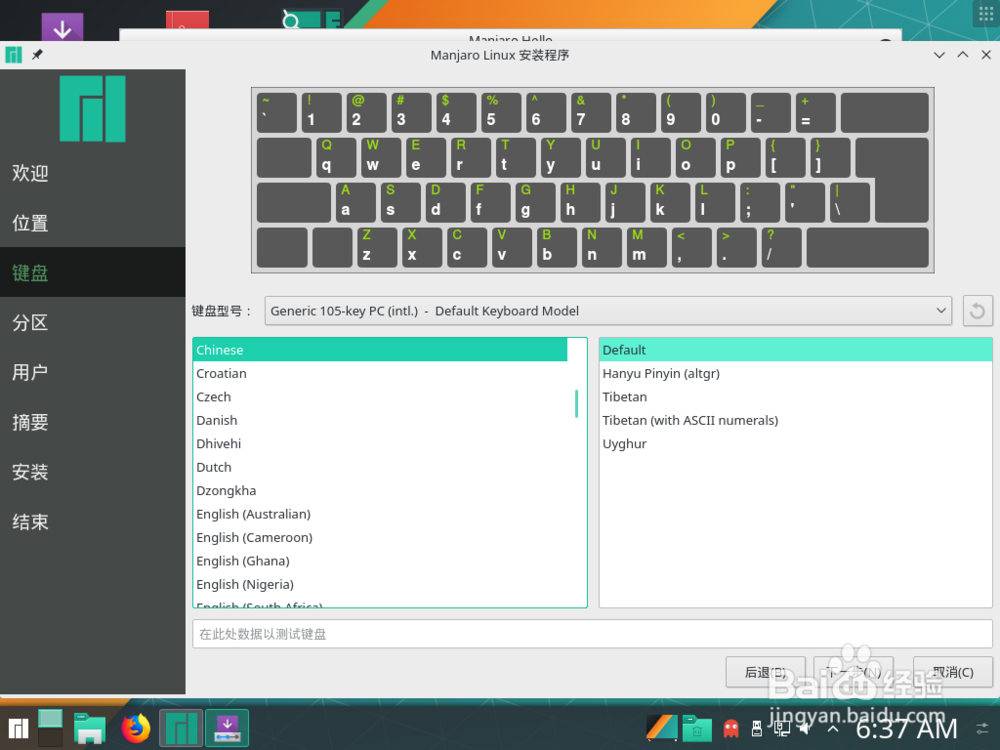The image size is (1000, 750).
Task: Open the Manjaro application launcher in the taskbar
Action: click(18, 728)
